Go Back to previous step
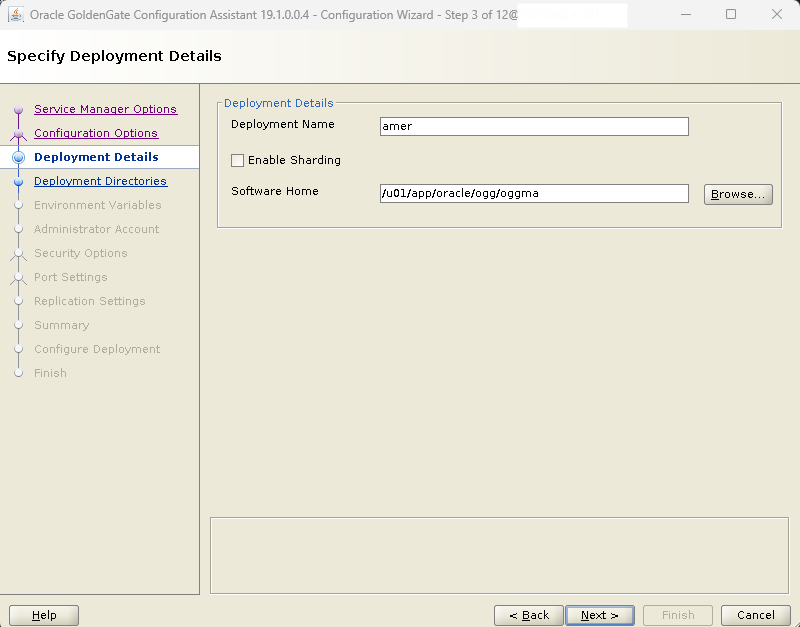Screen dimensions: 800x627 [529, 615]
